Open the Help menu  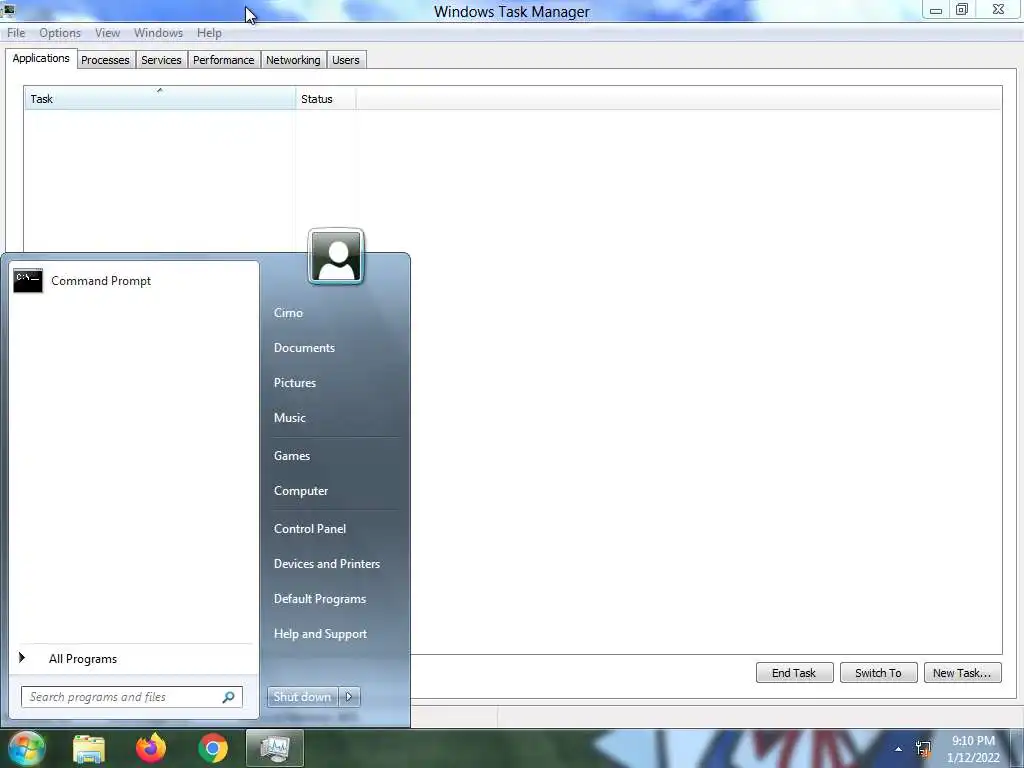tap(209, 33)
